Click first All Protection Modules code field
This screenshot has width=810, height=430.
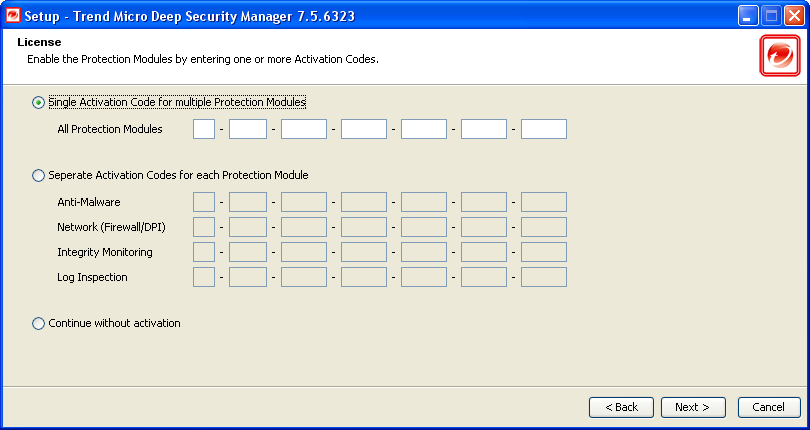pyautogui.click(x=204, y=129)
